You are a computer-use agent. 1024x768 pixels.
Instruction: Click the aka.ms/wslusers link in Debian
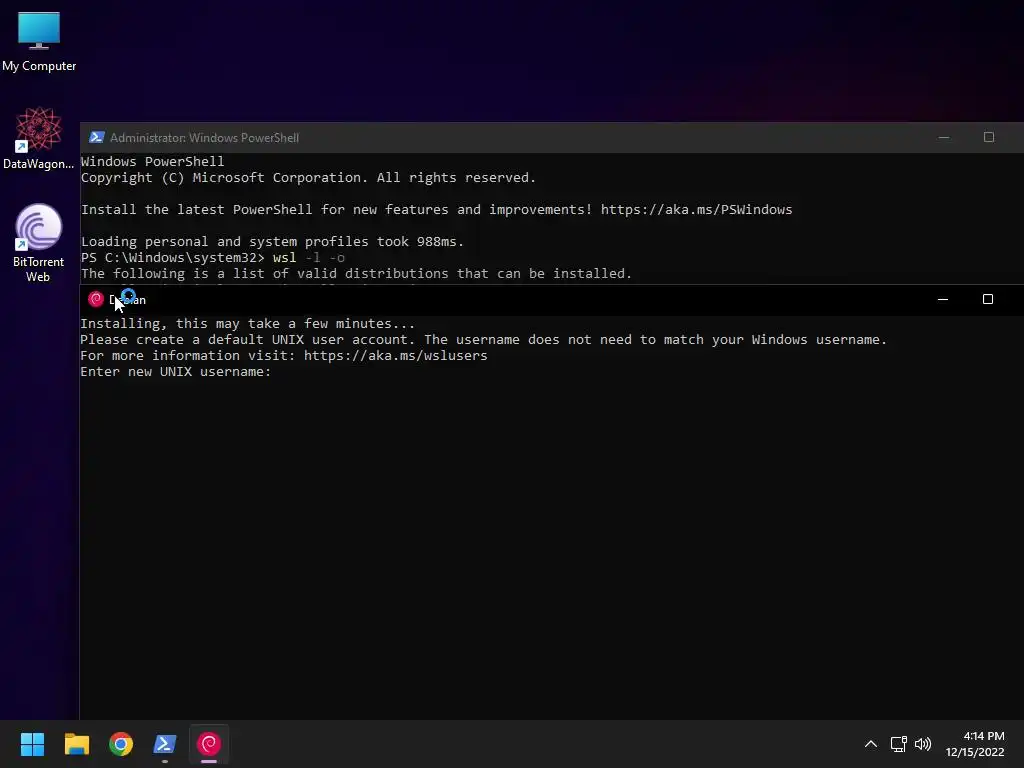tap(395, 356)
